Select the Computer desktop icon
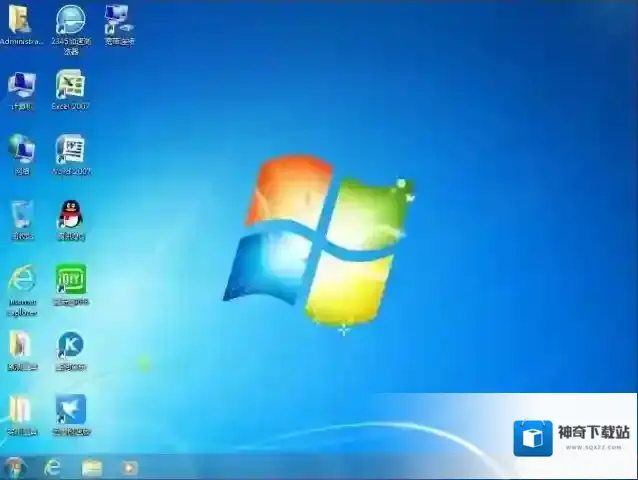 (x=21, y=86)
